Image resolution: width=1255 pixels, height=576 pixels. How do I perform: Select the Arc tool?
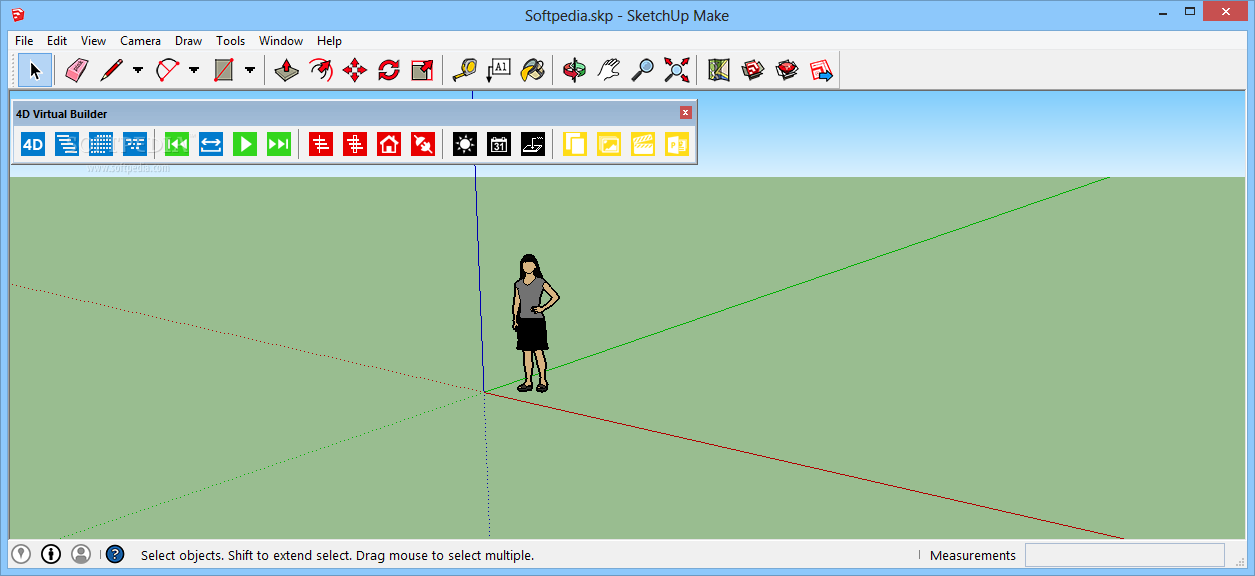(x=167, y=70)
